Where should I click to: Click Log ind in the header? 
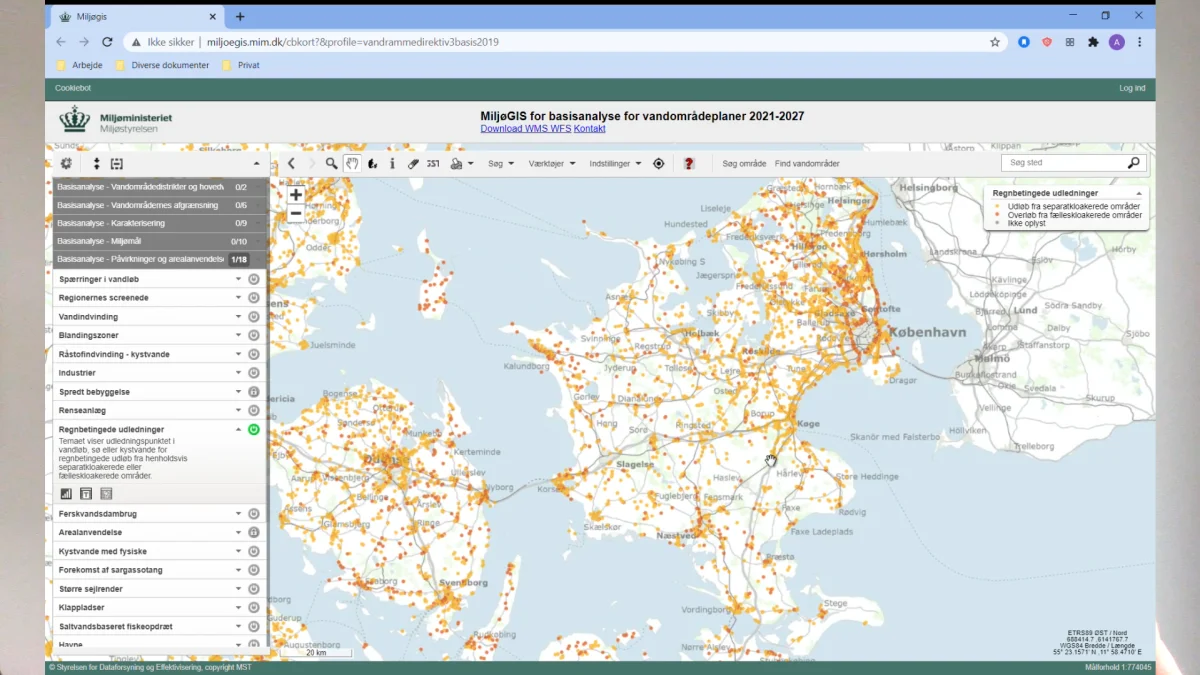click(x=1132, y=88)
